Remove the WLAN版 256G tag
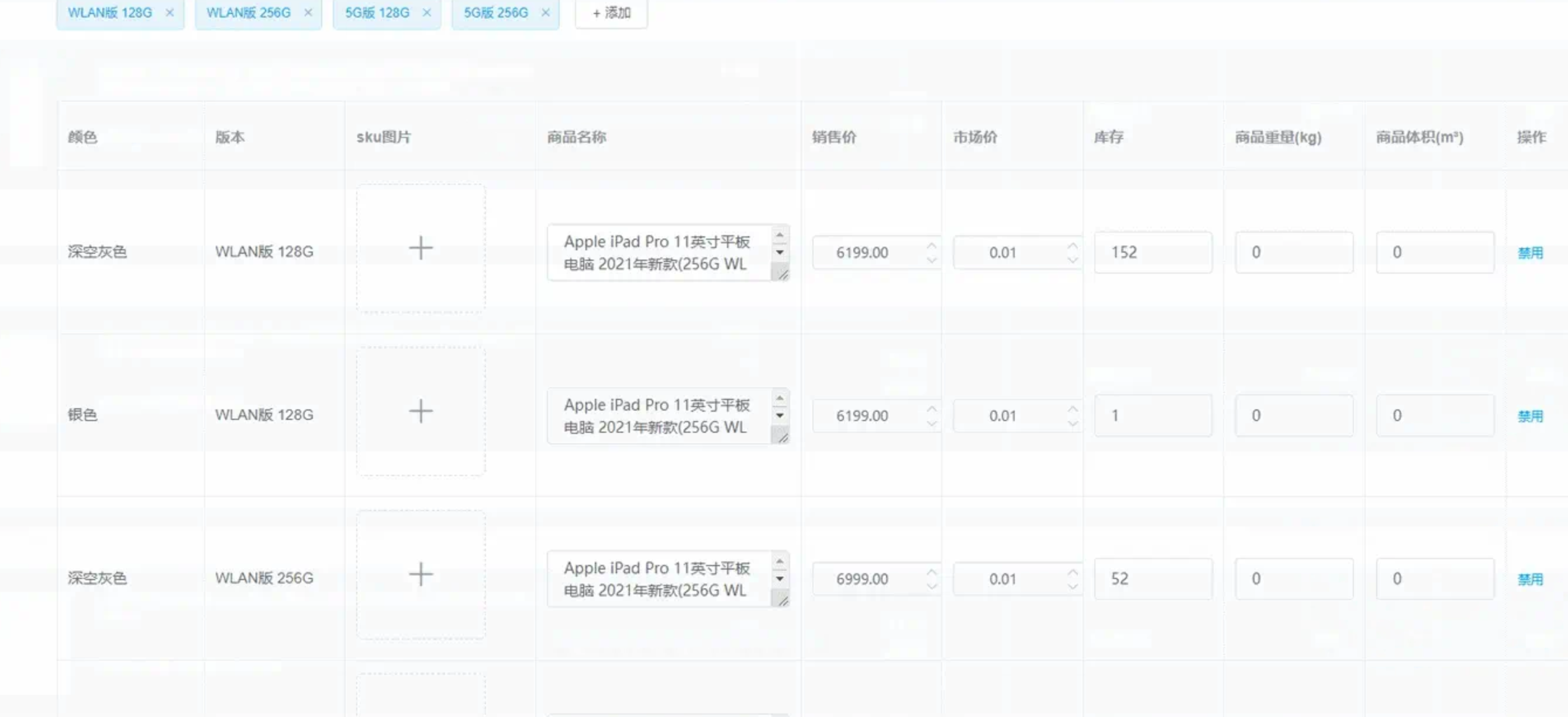 (x=308, y=12)
